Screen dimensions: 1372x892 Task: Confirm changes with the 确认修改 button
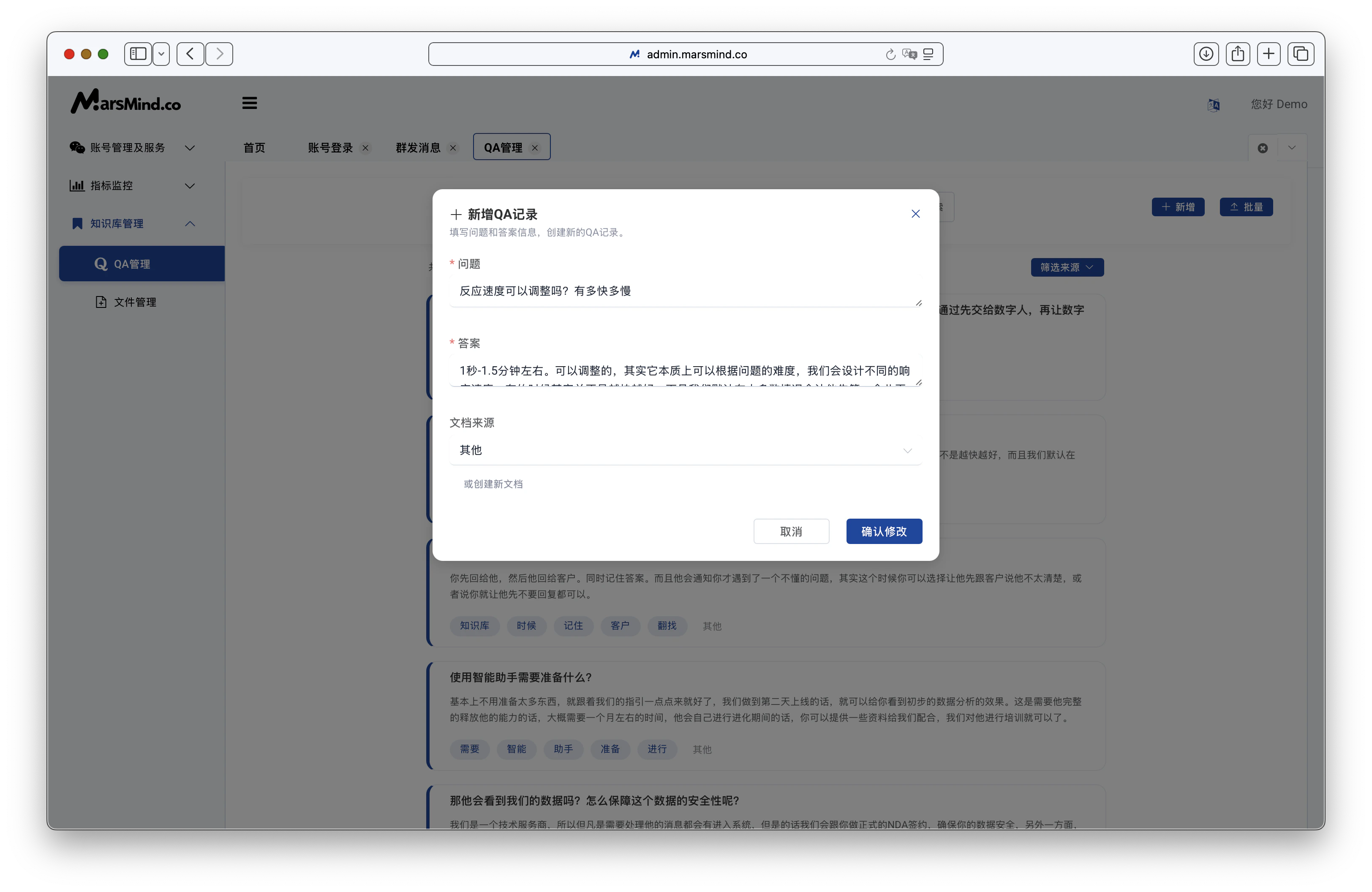(884, 531)
